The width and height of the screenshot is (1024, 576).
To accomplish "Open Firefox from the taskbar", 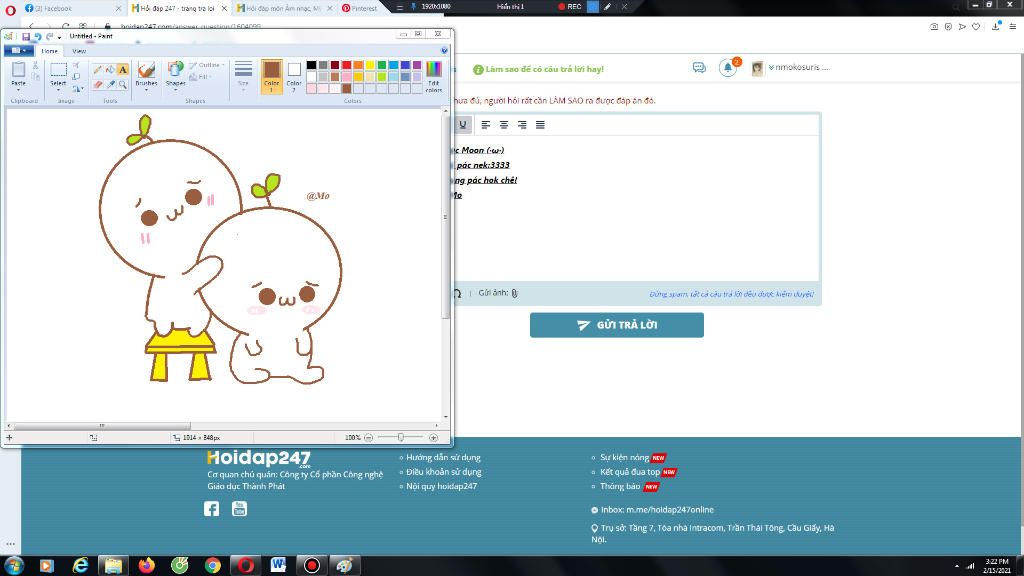I will [x=146, y=566].
